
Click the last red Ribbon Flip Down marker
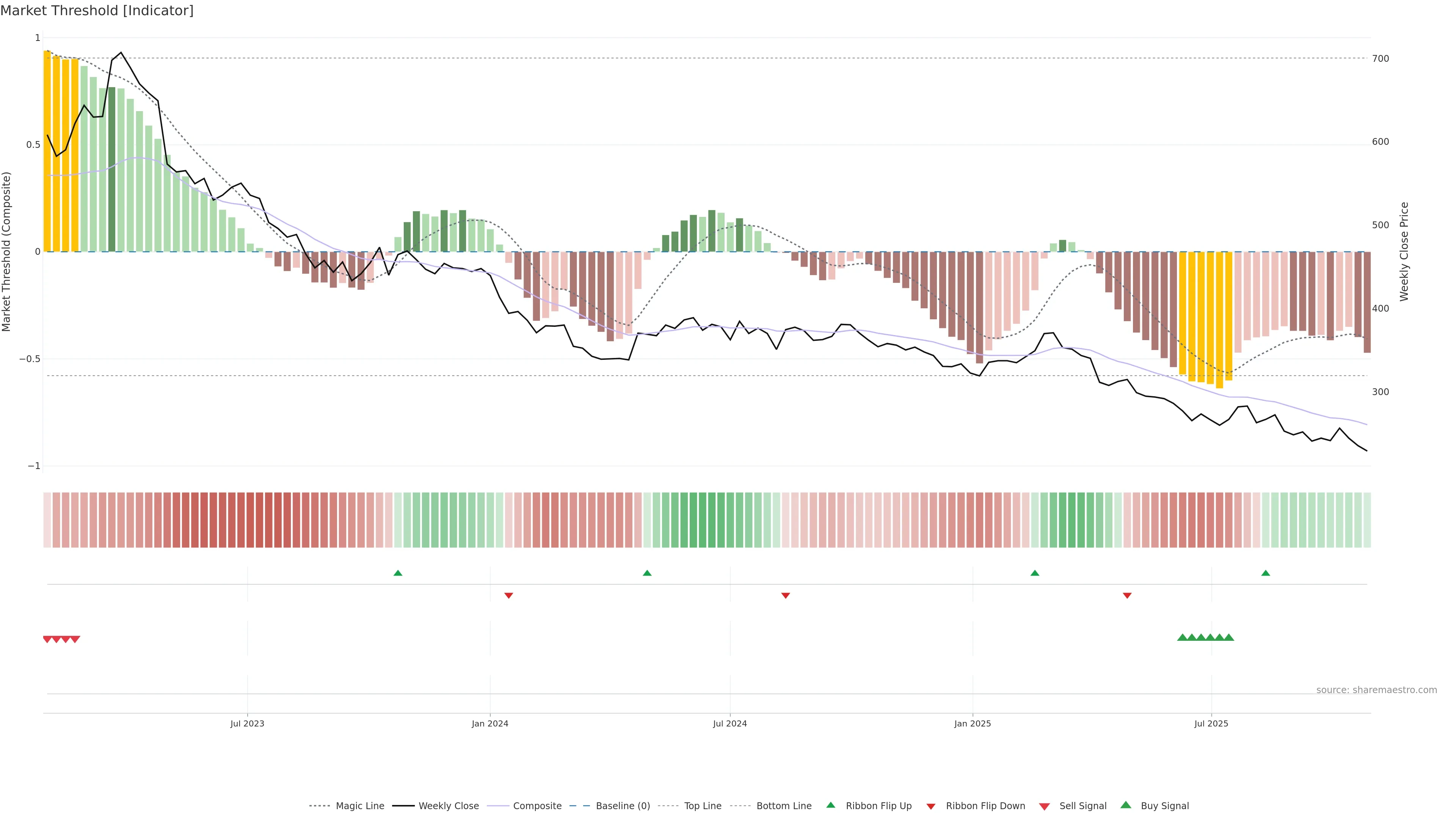[1127, 595]
